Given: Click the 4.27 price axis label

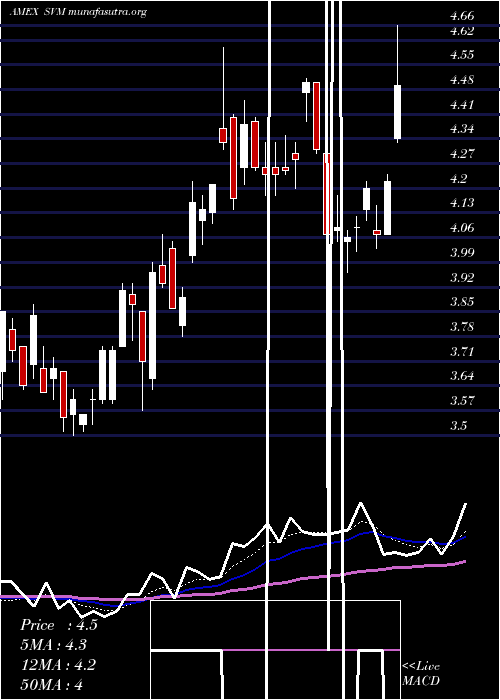Looking at the screenshot, I should tap(462, 154).
